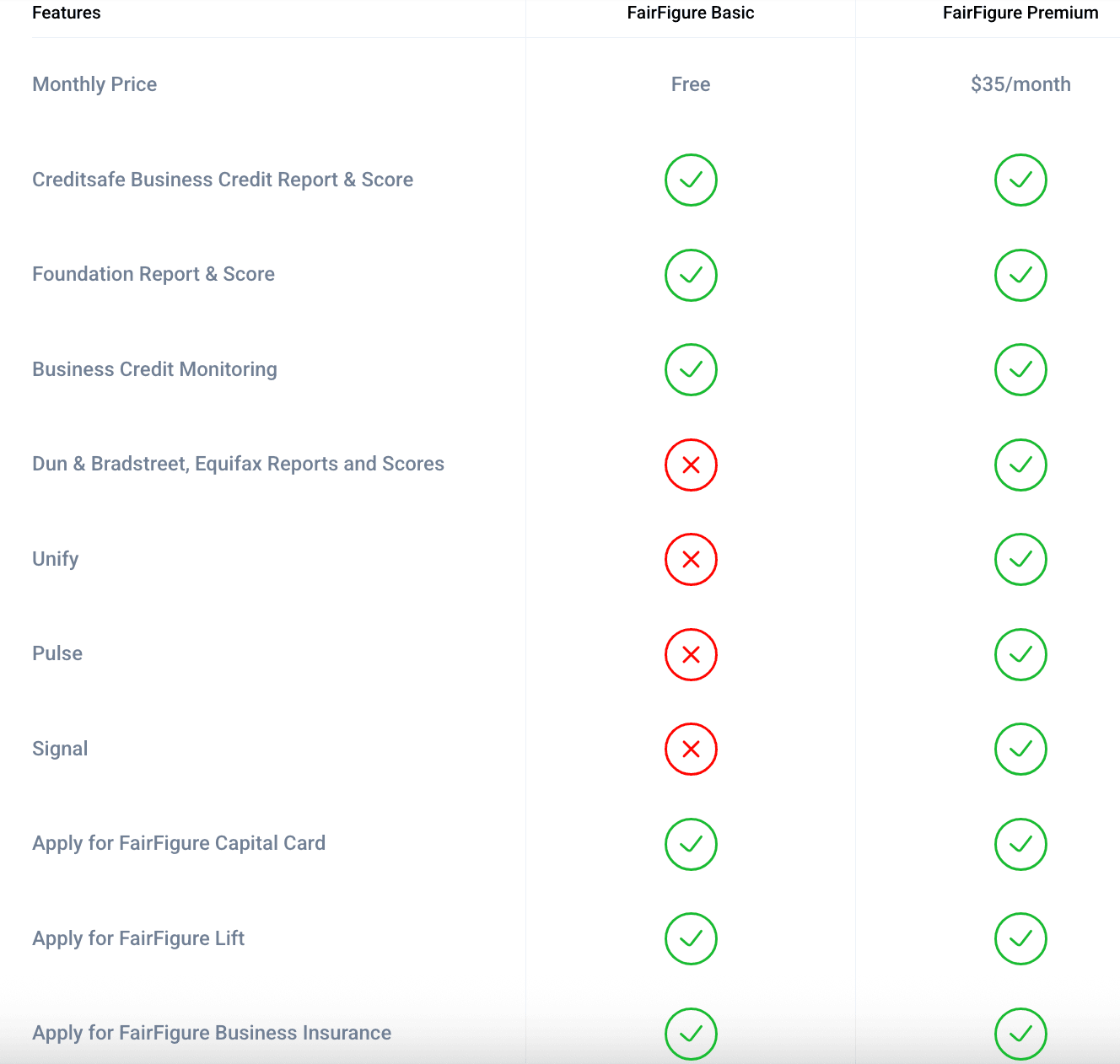Click Premium checkmark in the Signal row
1120x1064 pixels.
1020,749
